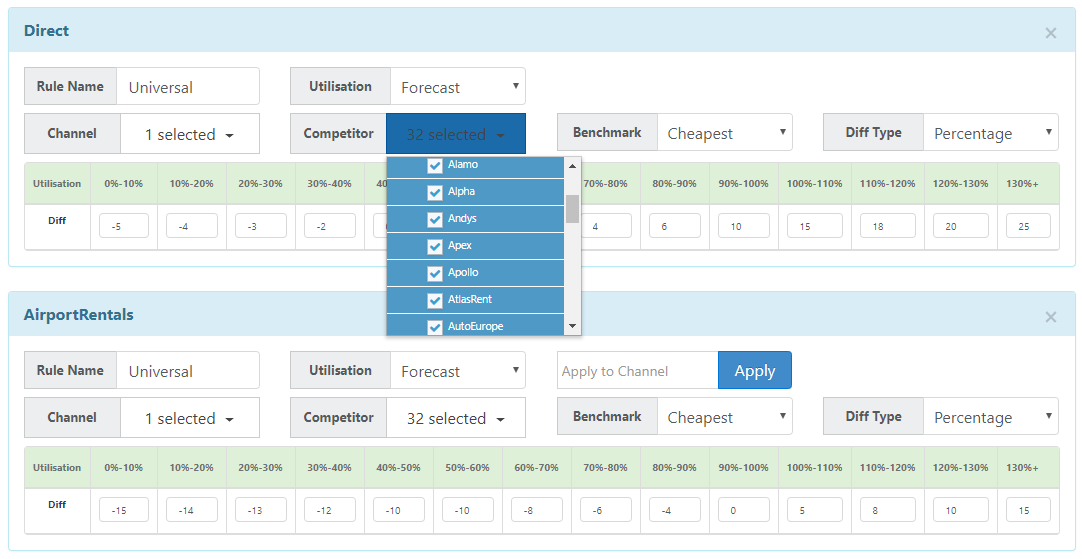Open AirportRentals Utilisation Forecast dropdown
The height and width of the screenshot is (559, 1082).
(457, 371)
